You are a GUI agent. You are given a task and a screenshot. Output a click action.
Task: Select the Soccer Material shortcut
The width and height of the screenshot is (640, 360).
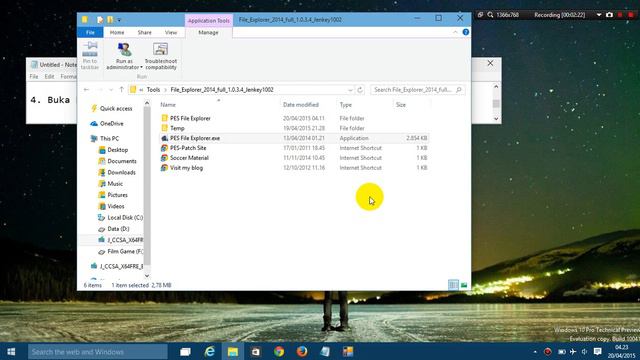pos(189,158)
